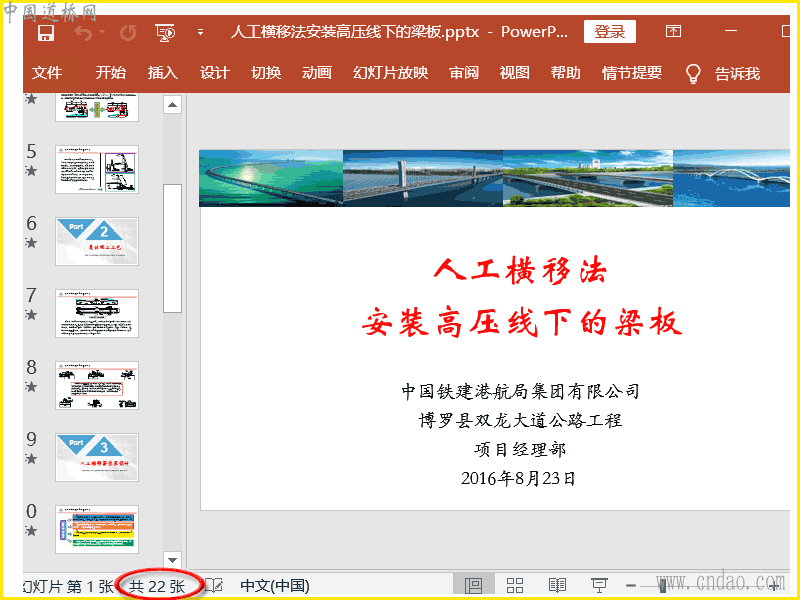
Task: Click the spell check icon in status bar
Action: tap(214, 585)
